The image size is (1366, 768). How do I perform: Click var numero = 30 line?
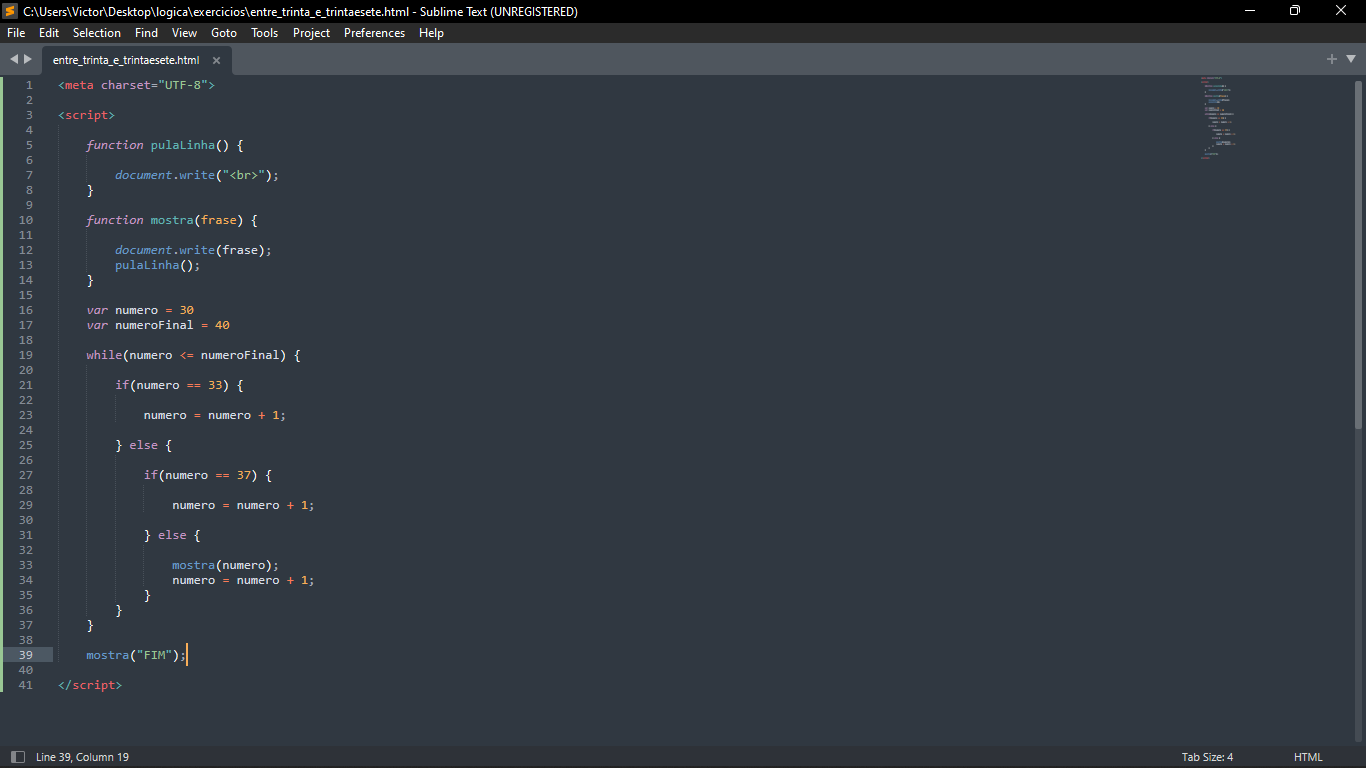(x=140, y=310)
